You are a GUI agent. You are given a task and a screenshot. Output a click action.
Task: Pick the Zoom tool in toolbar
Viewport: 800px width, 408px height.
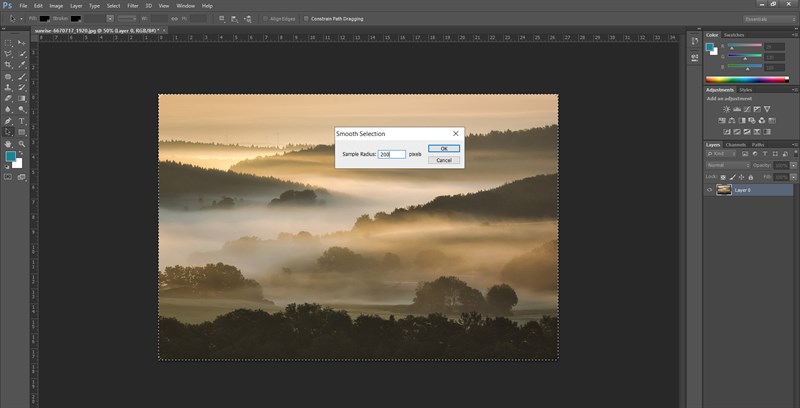click(x=22, y=144)
